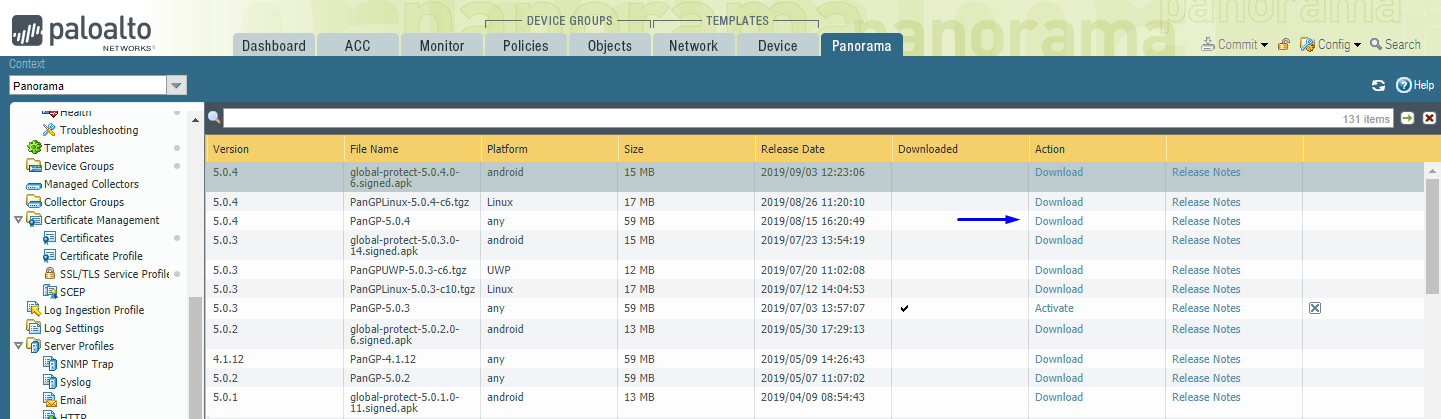Viewport: 1441px width, 419px height.
Task: Open Help via question mark icon
Action: [1404, 86]
